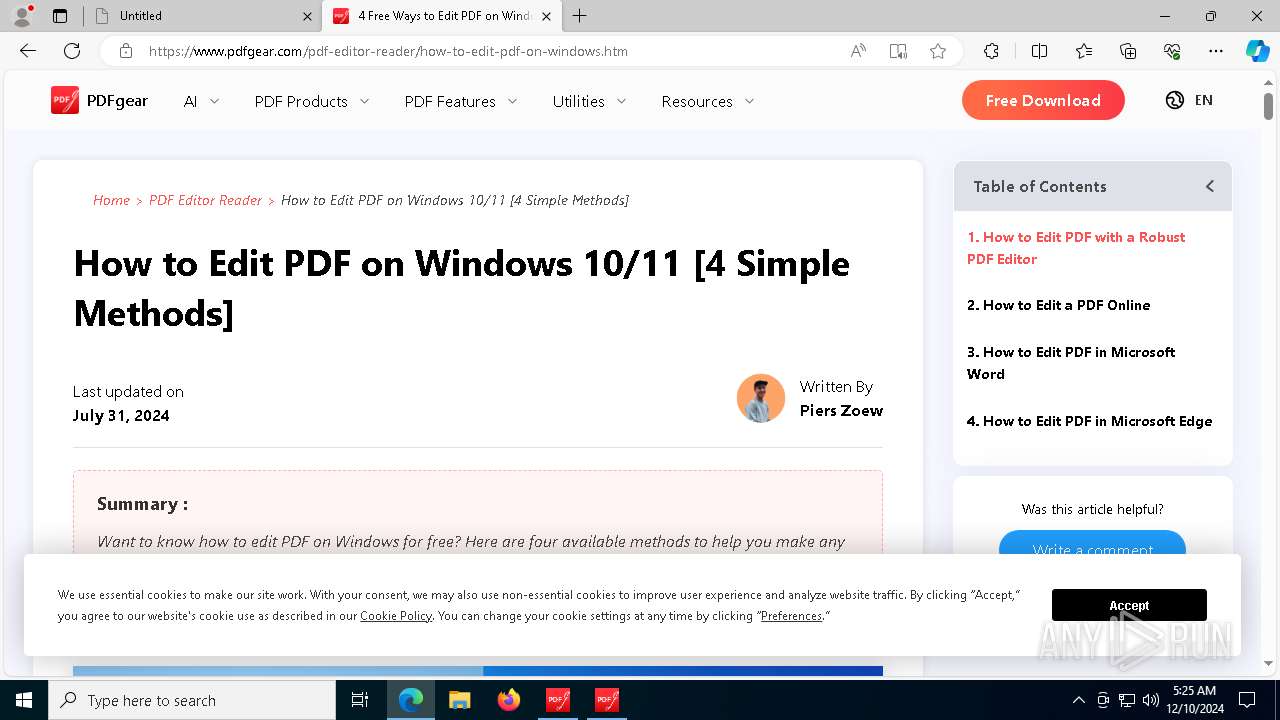The image size is (1280, 720).
Task: Open notification center icon
Action: (1247, 700)
